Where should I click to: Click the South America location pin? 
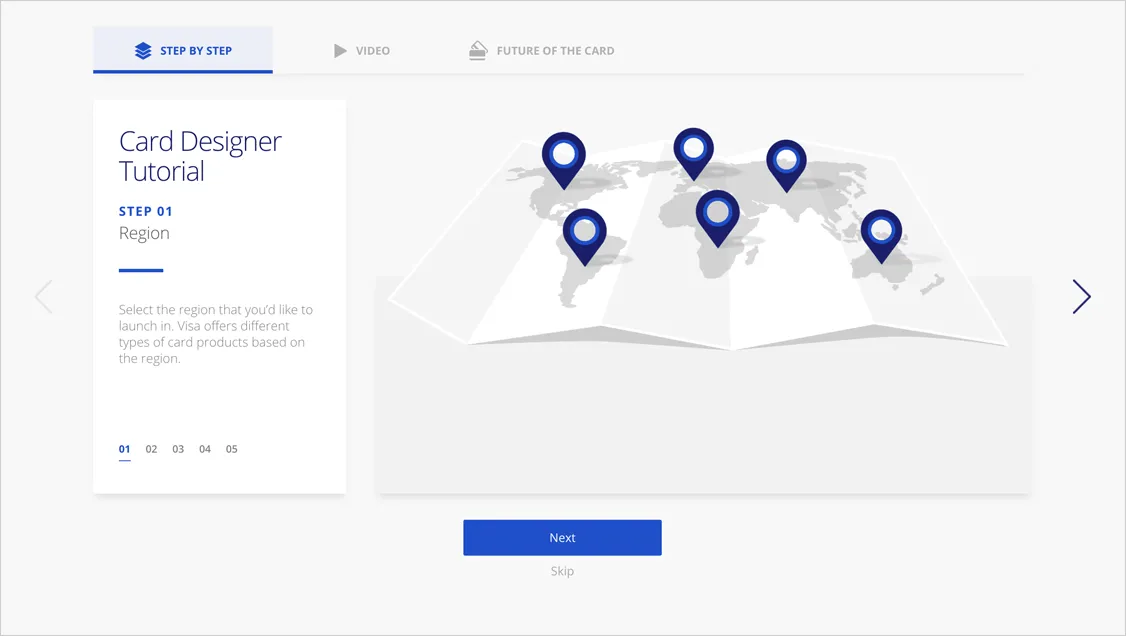coord(585,232)
